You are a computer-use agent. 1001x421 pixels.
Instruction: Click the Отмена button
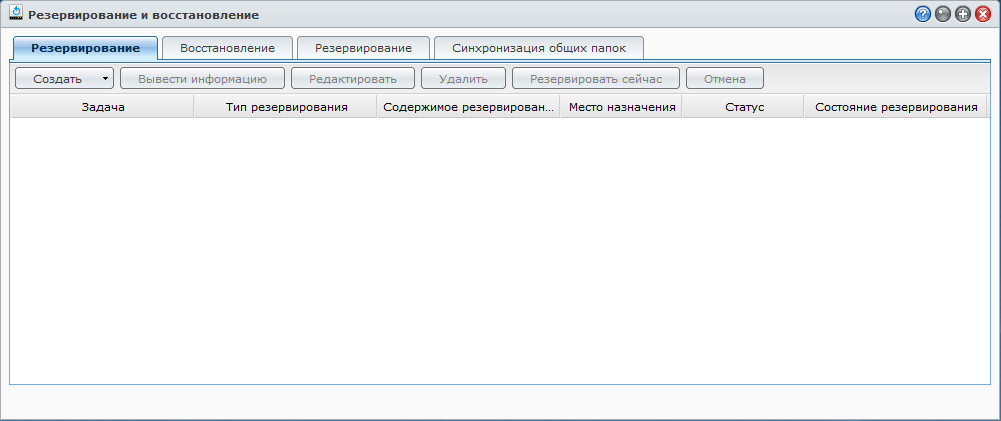[x=725, y=79]
